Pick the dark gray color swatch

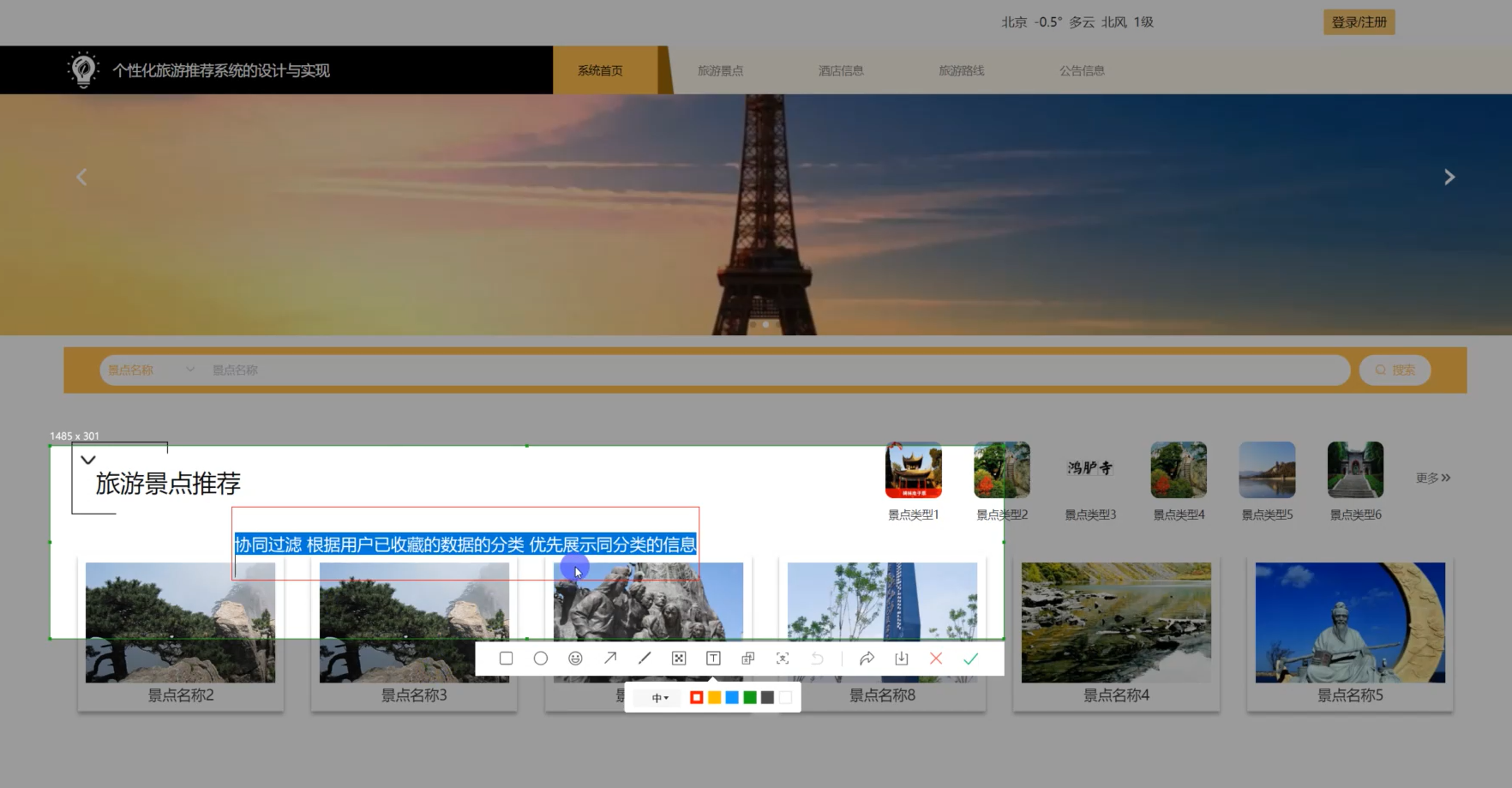(x=767, y=698)
